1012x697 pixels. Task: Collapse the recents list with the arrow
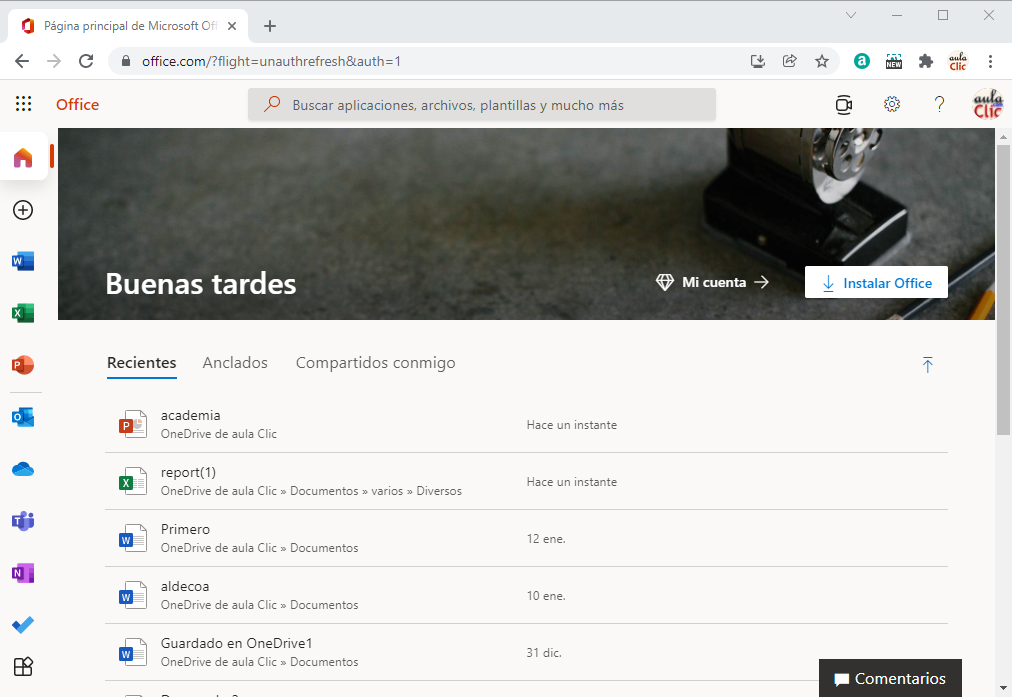[x=928, y=365]
